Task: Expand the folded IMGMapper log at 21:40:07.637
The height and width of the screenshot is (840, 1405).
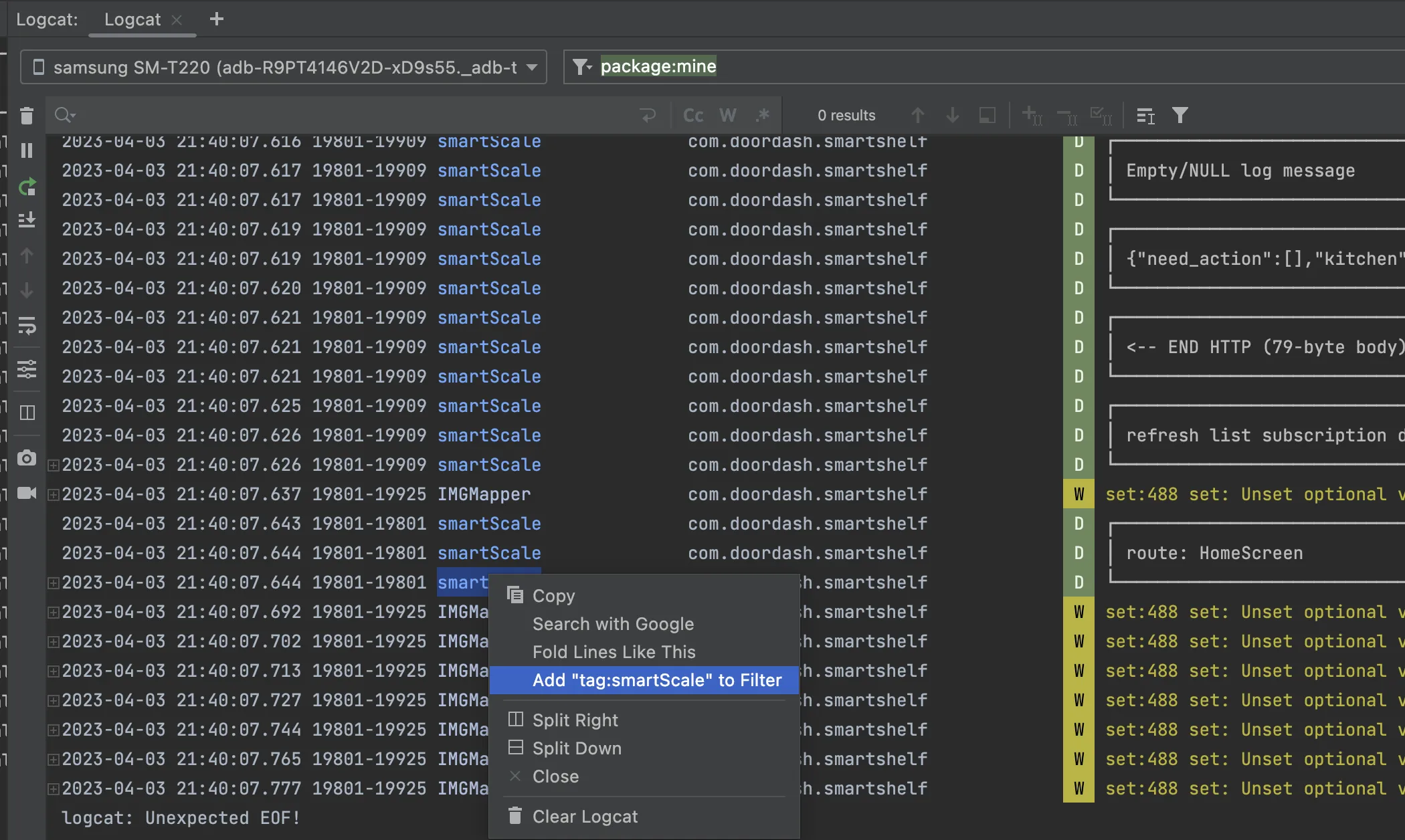Action: tap(53, 495)
